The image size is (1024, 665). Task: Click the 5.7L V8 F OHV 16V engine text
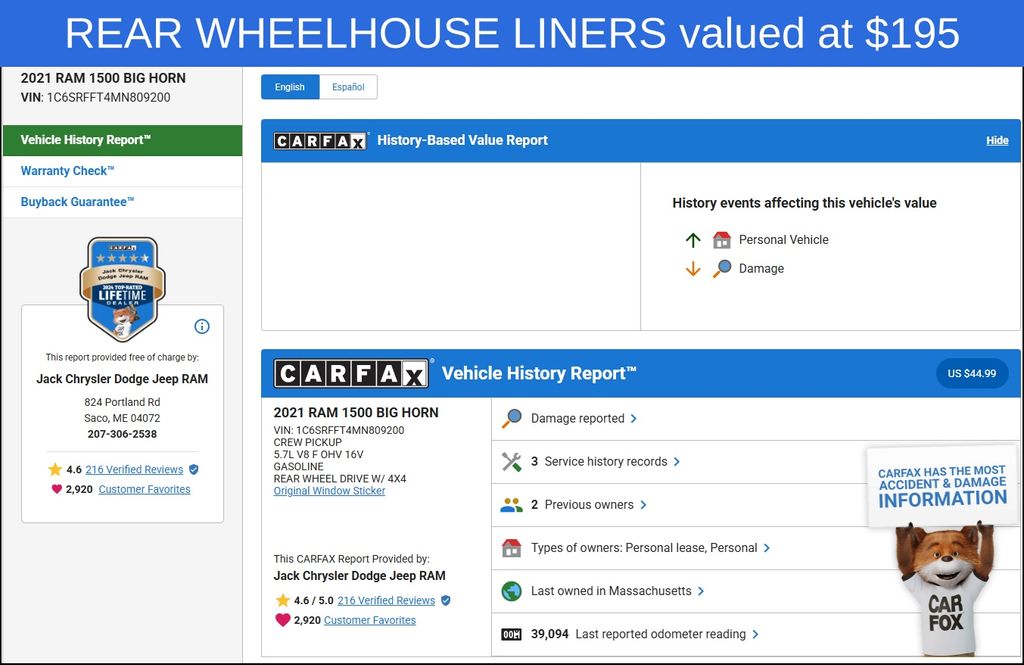[319, 455]
